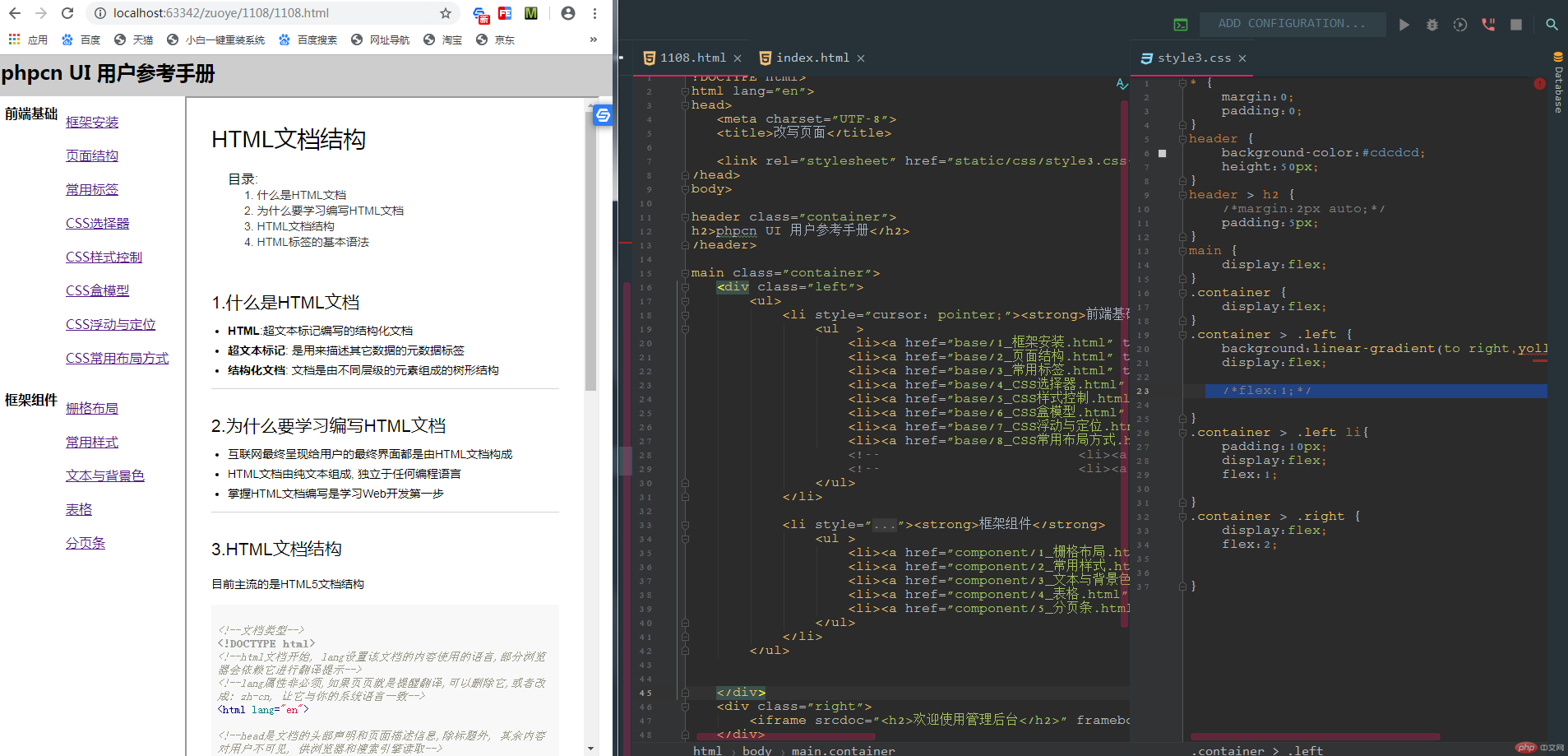This screenshot has height=756, width=1568.
Task: Fold the body tag on line 9
Action: [x=684, y=189]
